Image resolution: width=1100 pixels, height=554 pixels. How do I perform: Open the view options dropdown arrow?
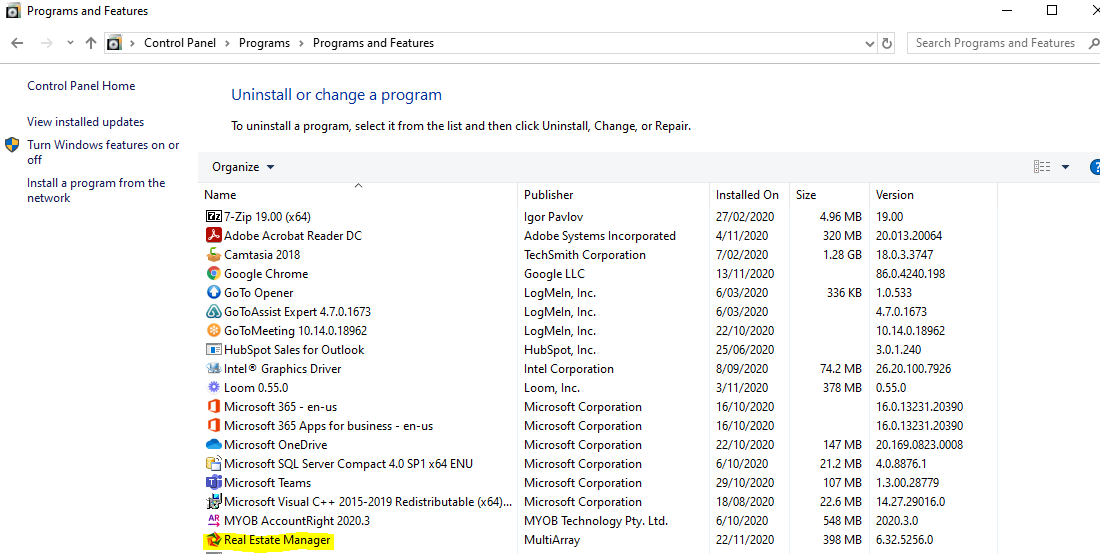pyautogui.click(x=1066, y=167)
